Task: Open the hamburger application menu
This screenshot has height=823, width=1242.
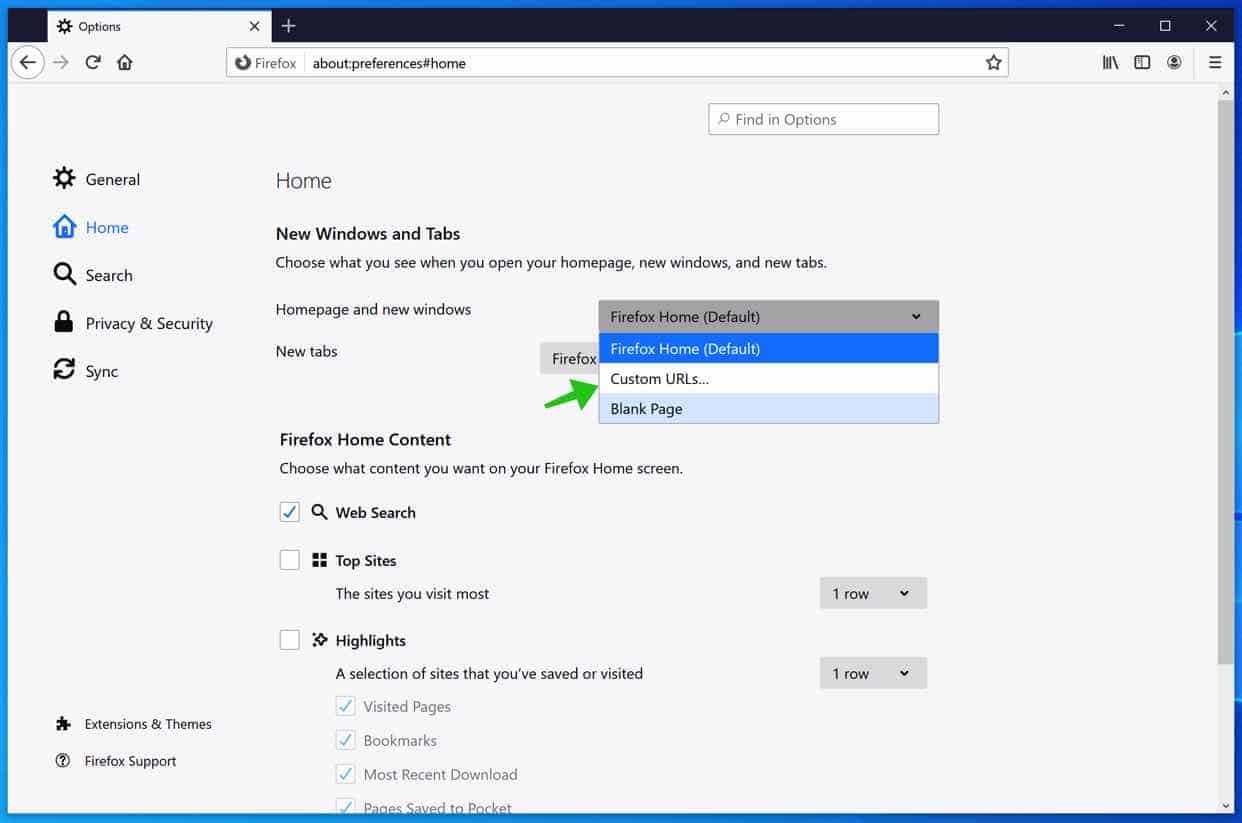Action: point(1215,63)
